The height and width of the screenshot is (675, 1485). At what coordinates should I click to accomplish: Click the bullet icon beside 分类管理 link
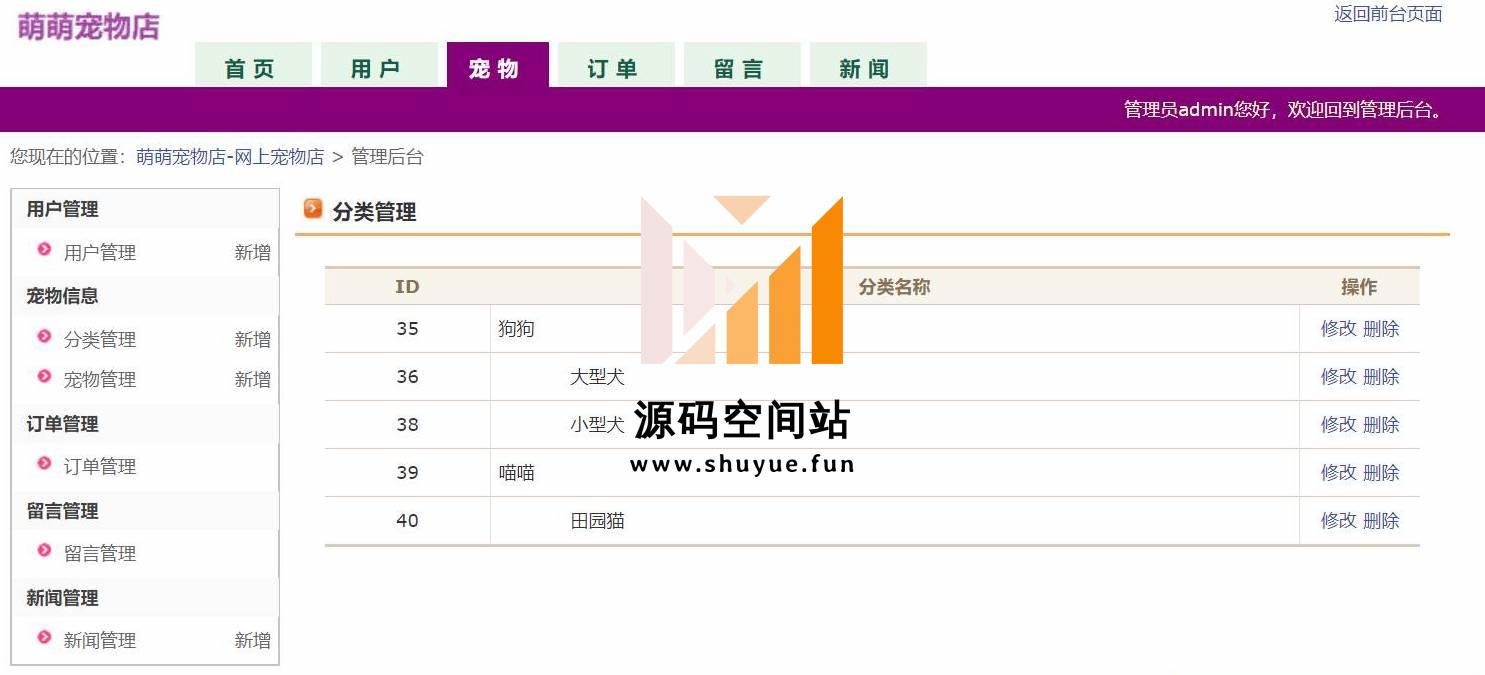(x=44, y=337)
